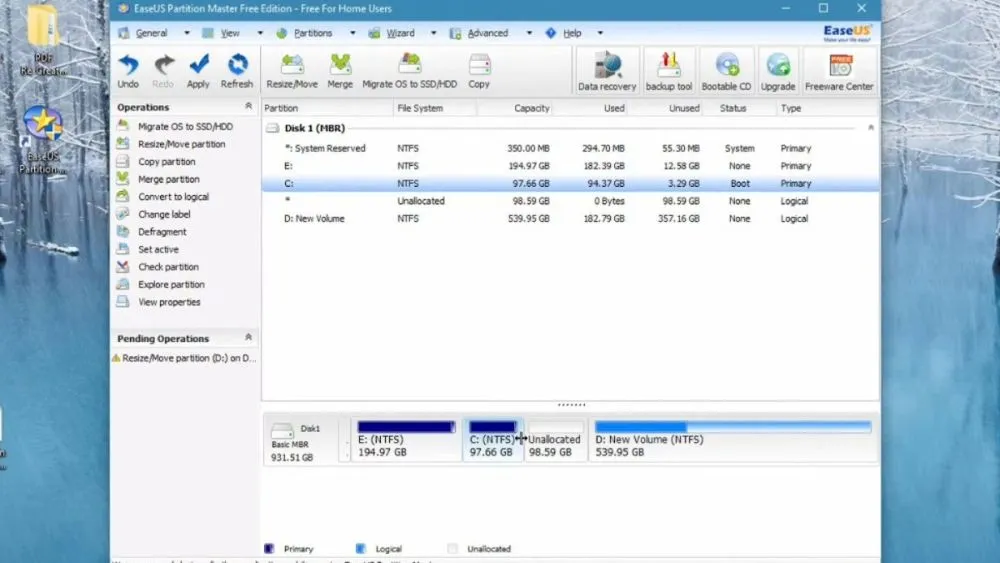Launch the Data recovery tool

pos(607,70)
